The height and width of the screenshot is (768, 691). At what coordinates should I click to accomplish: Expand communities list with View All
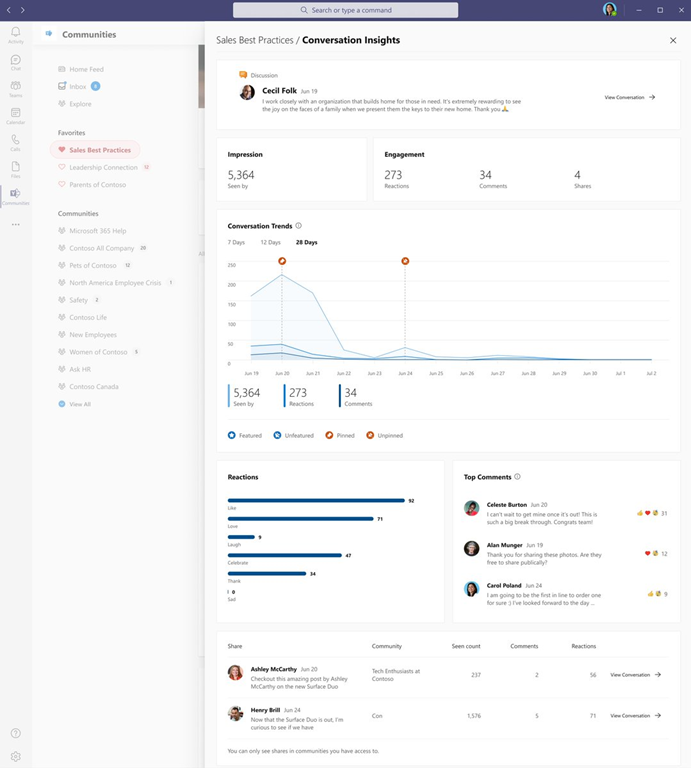(x=80, y=404)
